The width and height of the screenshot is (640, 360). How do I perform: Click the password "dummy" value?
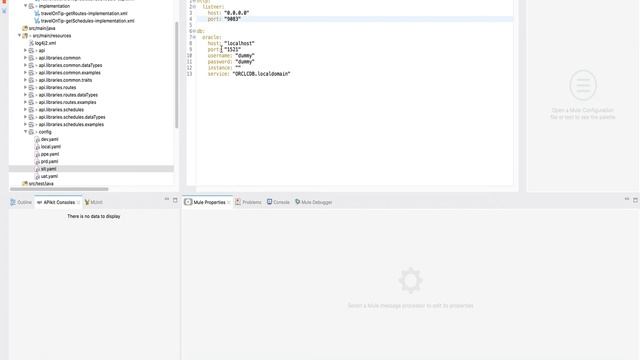(245, 62)
